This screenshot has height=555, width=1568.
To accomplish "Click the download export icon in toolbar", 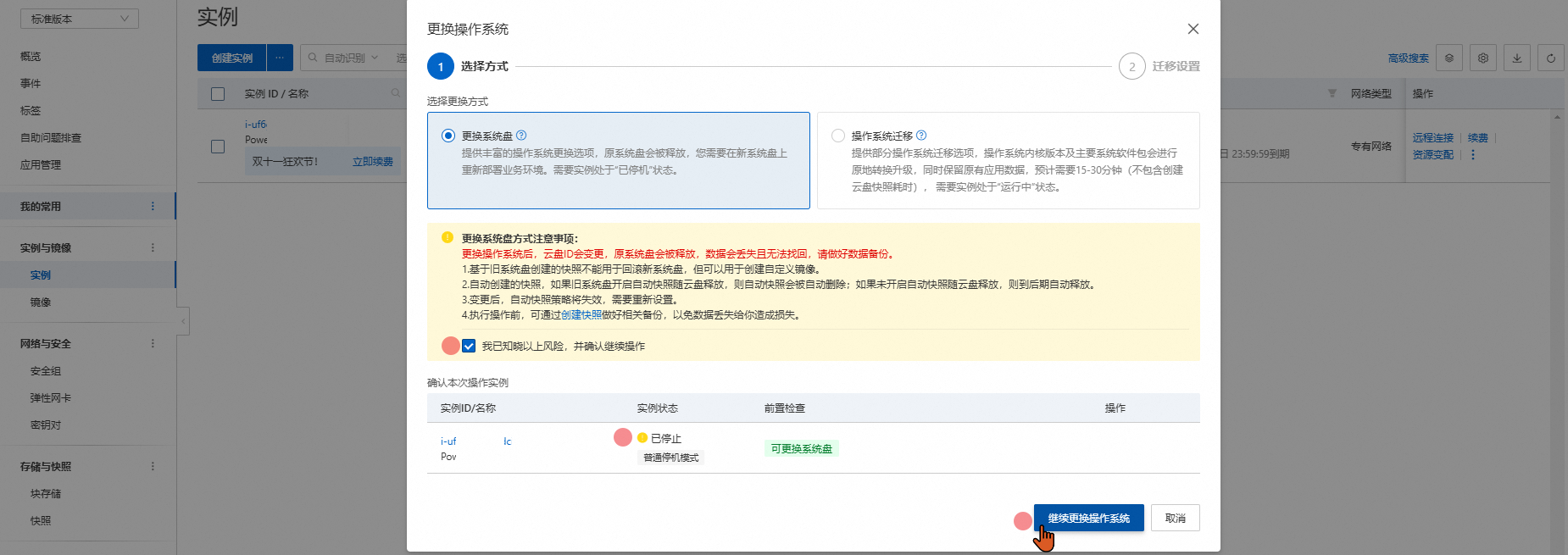I will [1516, 58].
